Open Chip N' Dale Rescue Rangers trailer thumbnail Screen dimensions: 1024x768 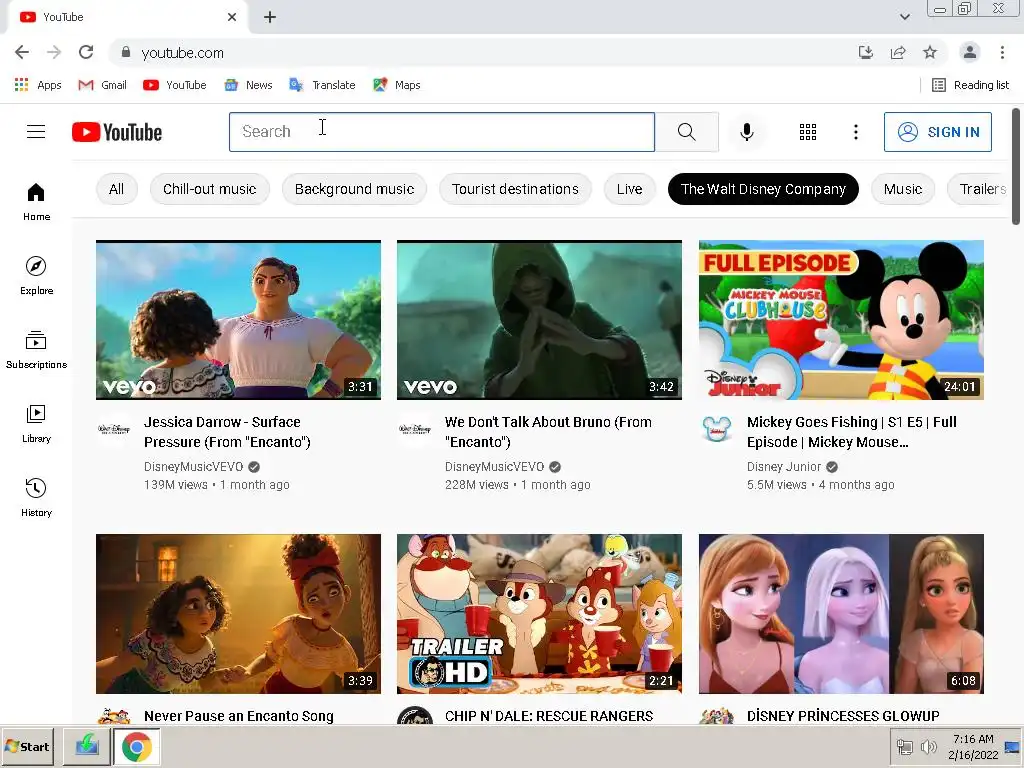click(x=539, y=614)
